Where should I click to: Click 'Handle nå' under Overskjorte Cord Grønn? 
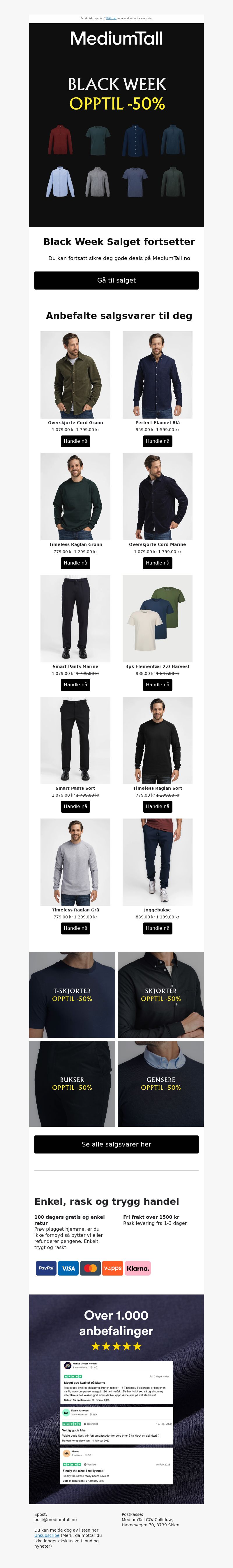coord(75,441)
